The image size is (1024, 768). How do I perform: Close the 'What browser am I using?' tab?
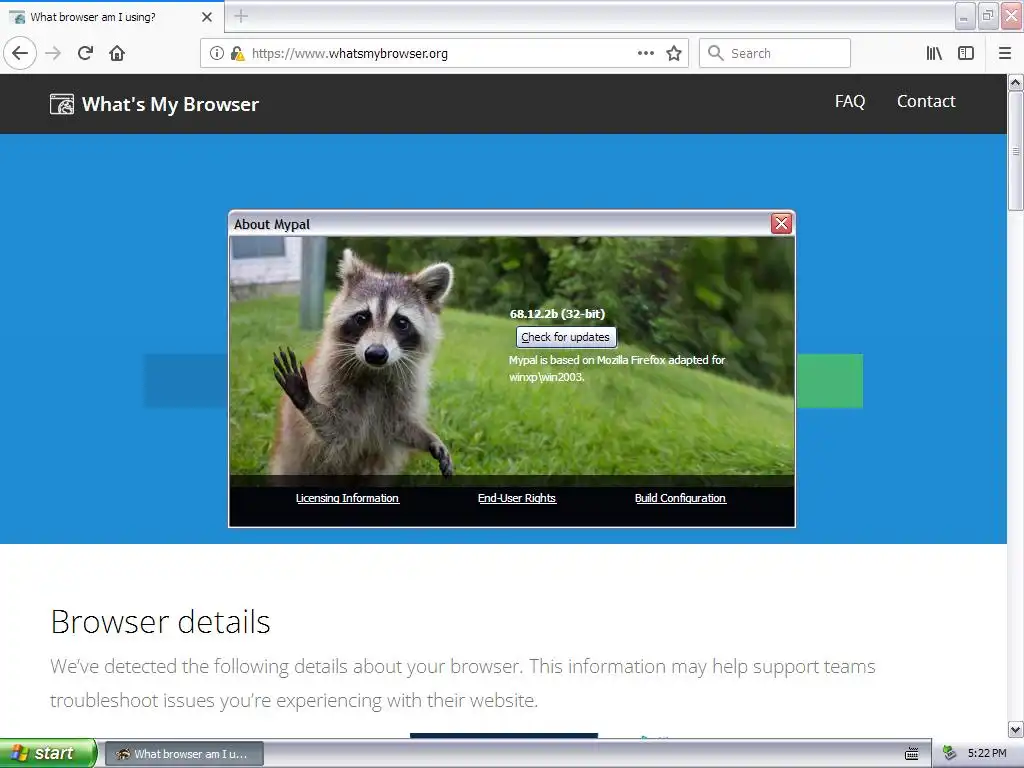tap(207, 17)
